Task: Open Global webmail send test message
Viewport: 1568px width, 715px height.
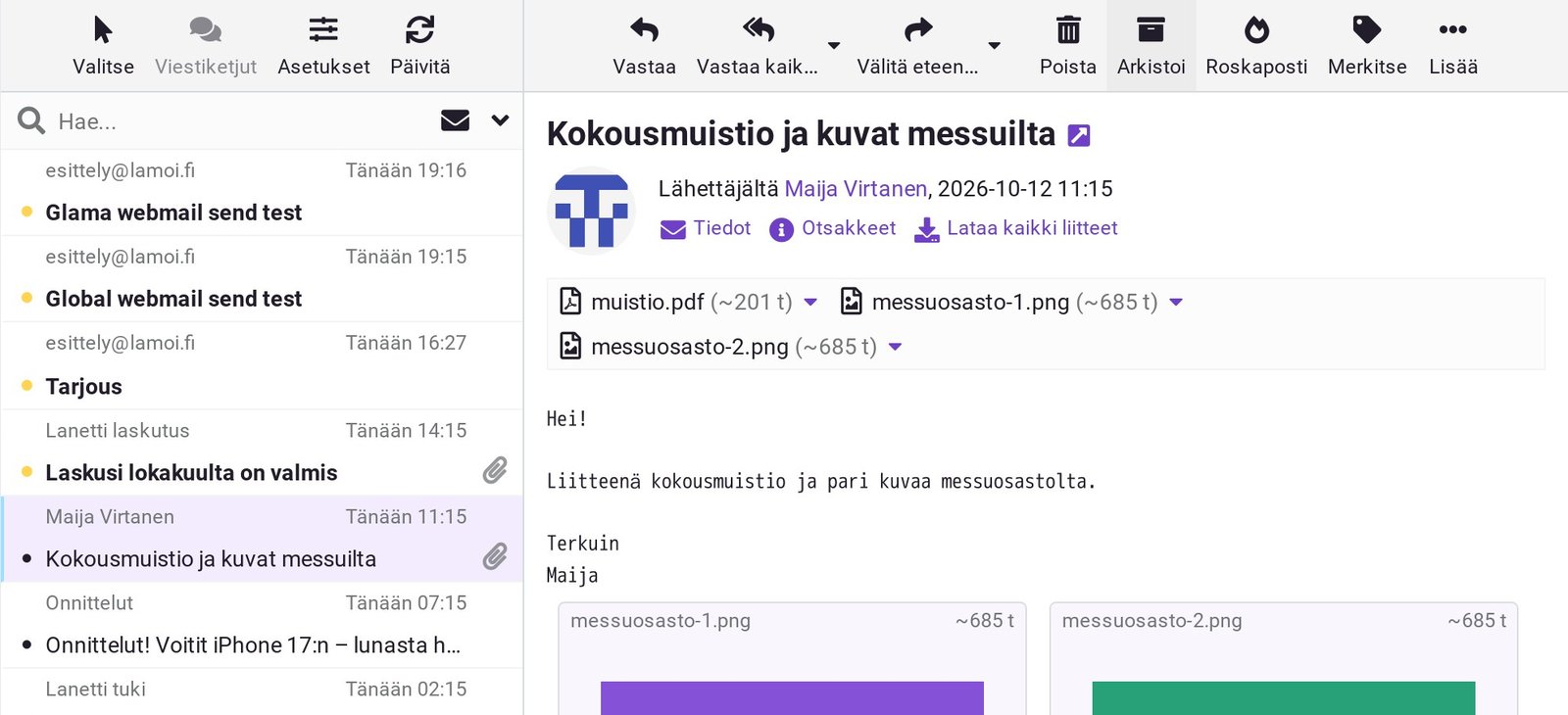Action: coord(262,278)
